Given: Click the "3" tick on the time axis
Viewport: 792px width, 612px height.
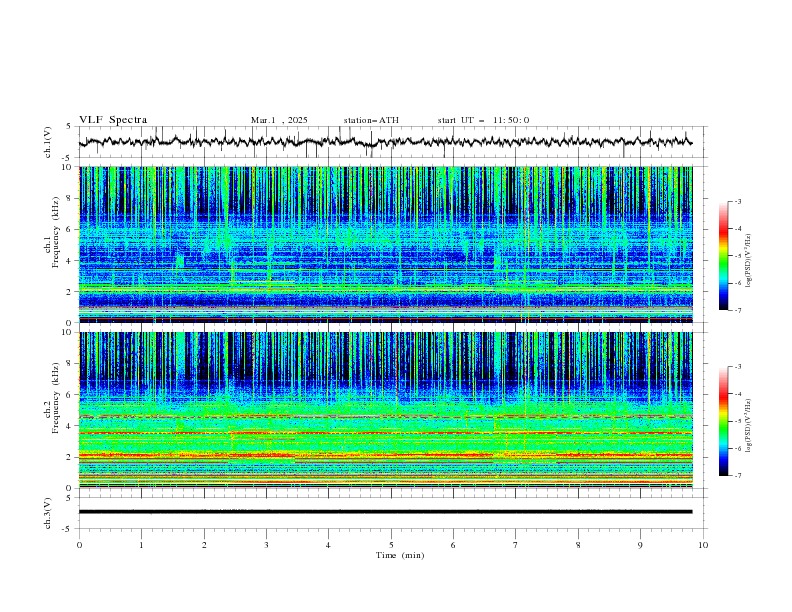Looking at the screenshot, I should [x=266, y=545].
